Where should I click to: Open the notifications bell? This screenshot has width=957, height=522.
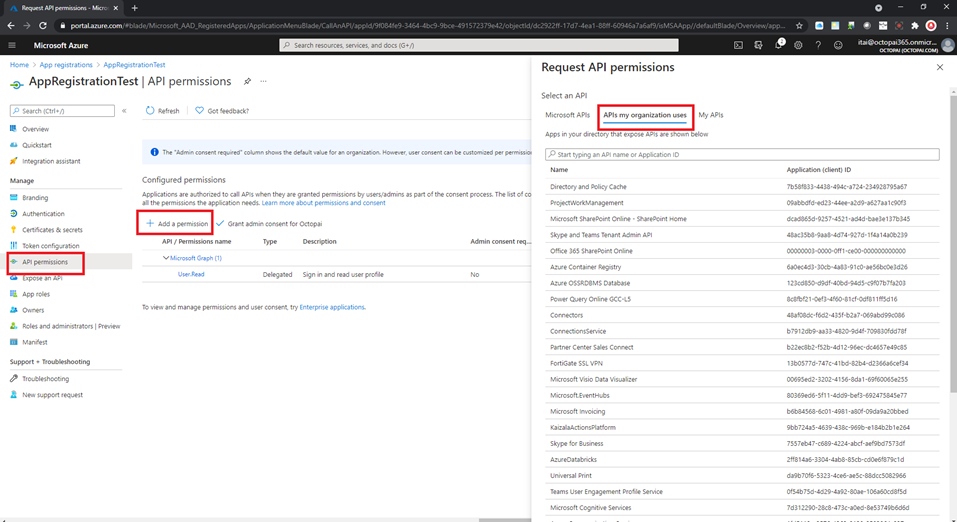coord(778,45)
